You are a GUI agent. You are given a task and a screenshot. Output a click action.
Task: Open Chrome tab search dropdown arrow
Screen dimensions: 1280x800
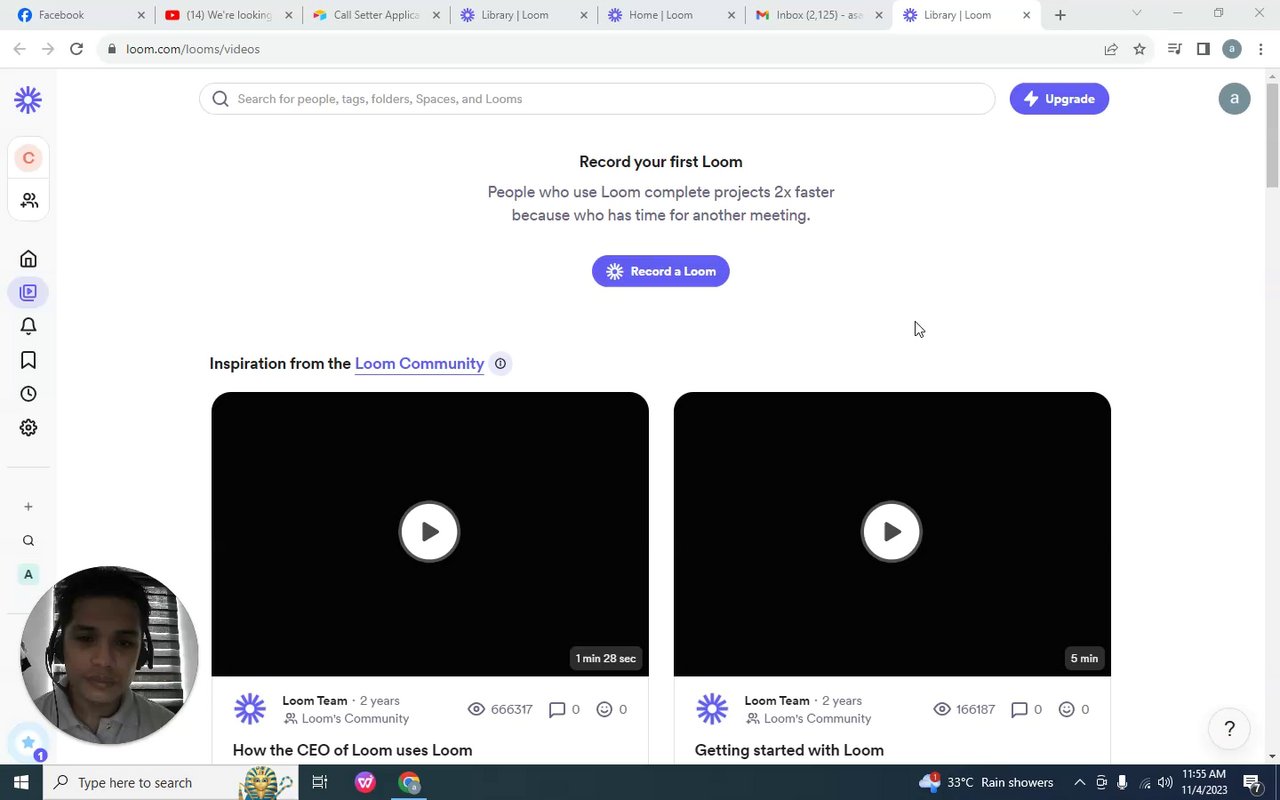tap(1136, 13)
